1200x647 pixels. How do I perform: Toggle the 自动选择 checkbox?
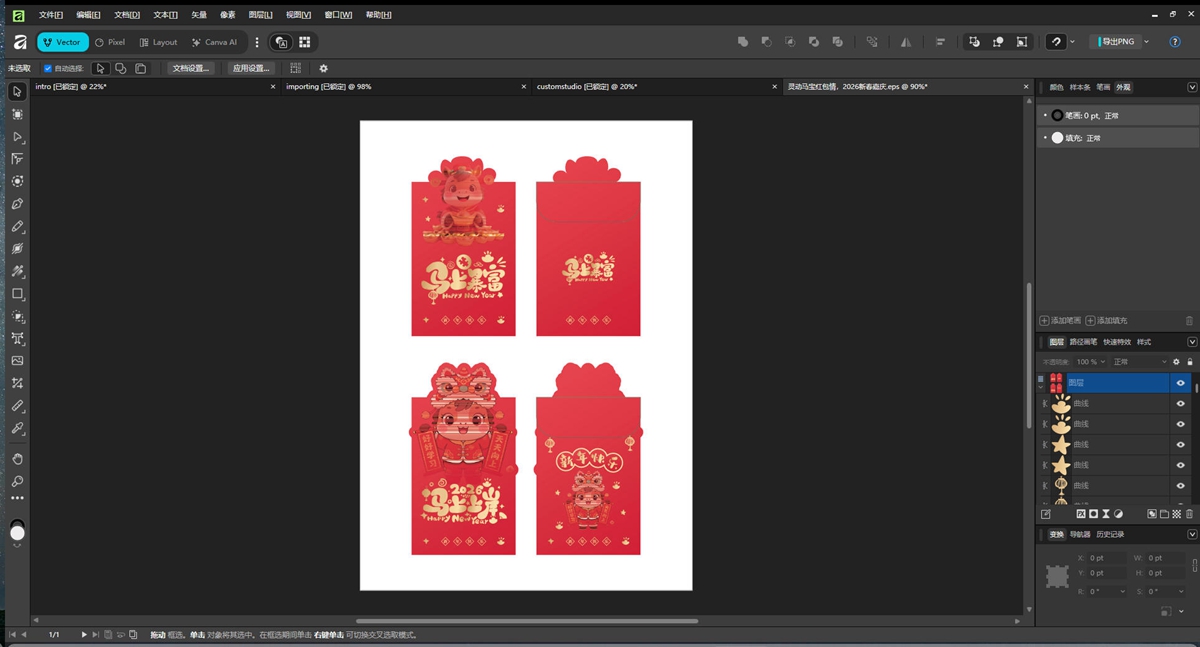48,68
